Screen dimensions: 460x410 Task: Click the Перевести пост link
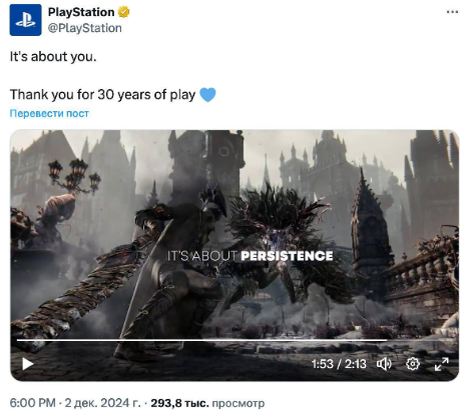[49, 114]
